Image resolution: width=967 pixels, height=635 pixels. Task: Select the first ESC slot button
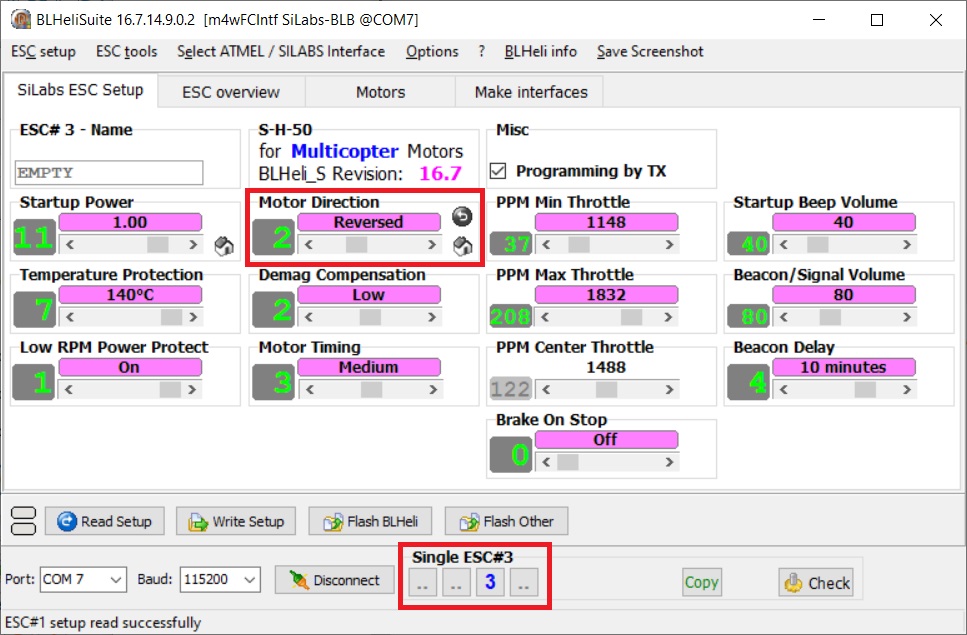click(422, 581)
